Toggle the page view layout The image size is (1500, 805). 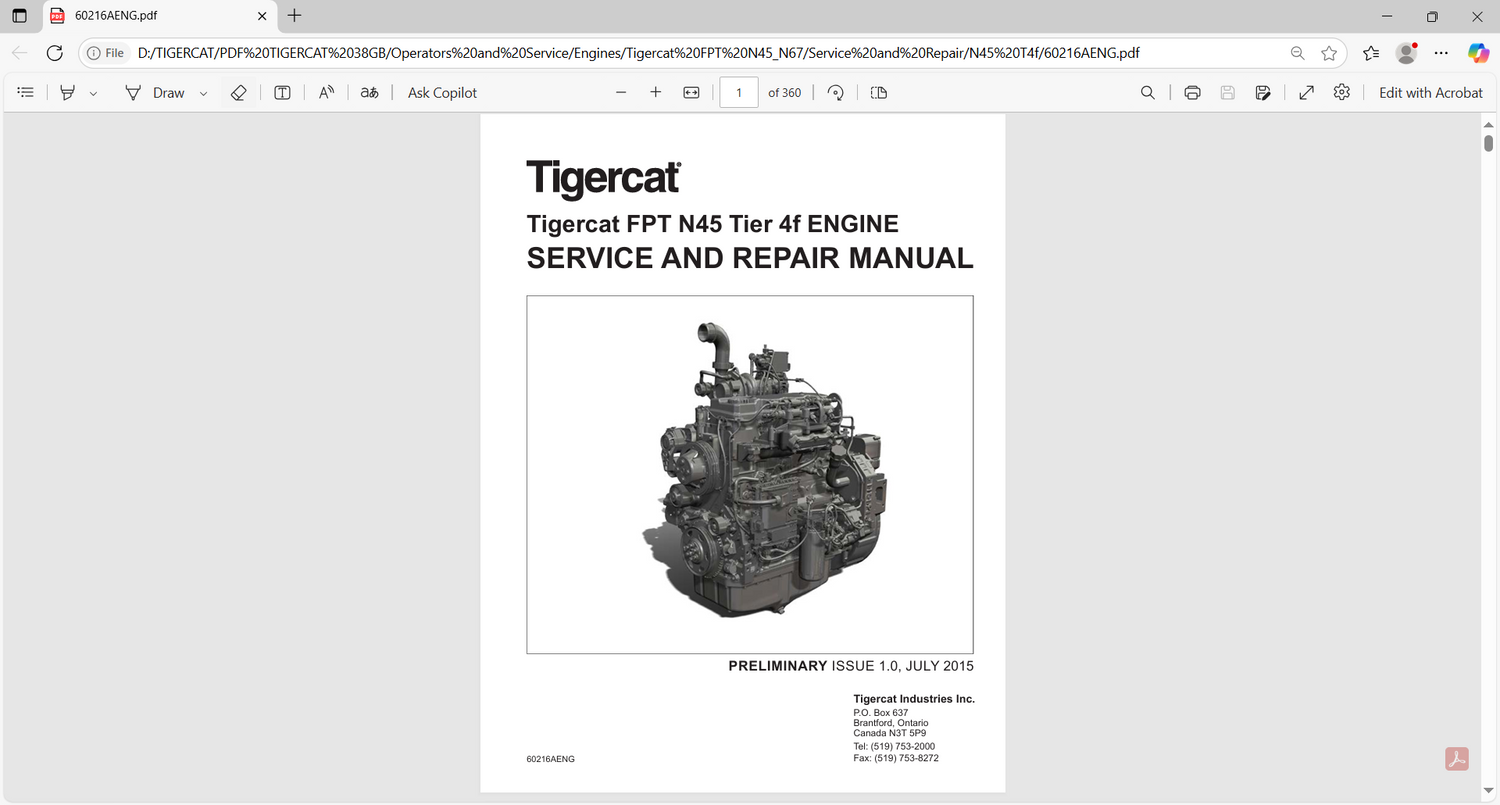coord(879,92)
